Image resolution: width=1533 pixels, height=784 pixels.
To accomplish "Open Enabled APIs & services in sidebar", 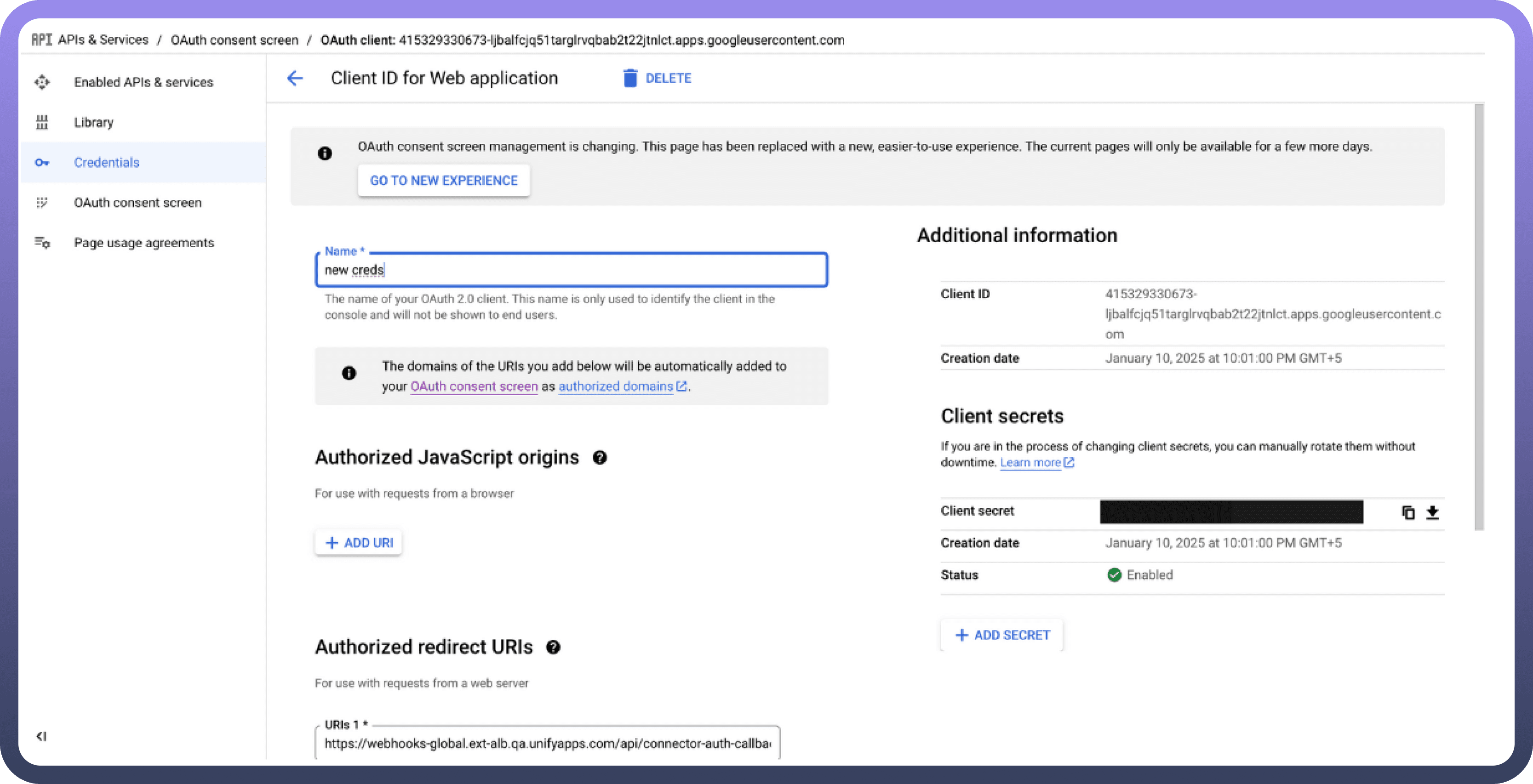I will [143, 82].
